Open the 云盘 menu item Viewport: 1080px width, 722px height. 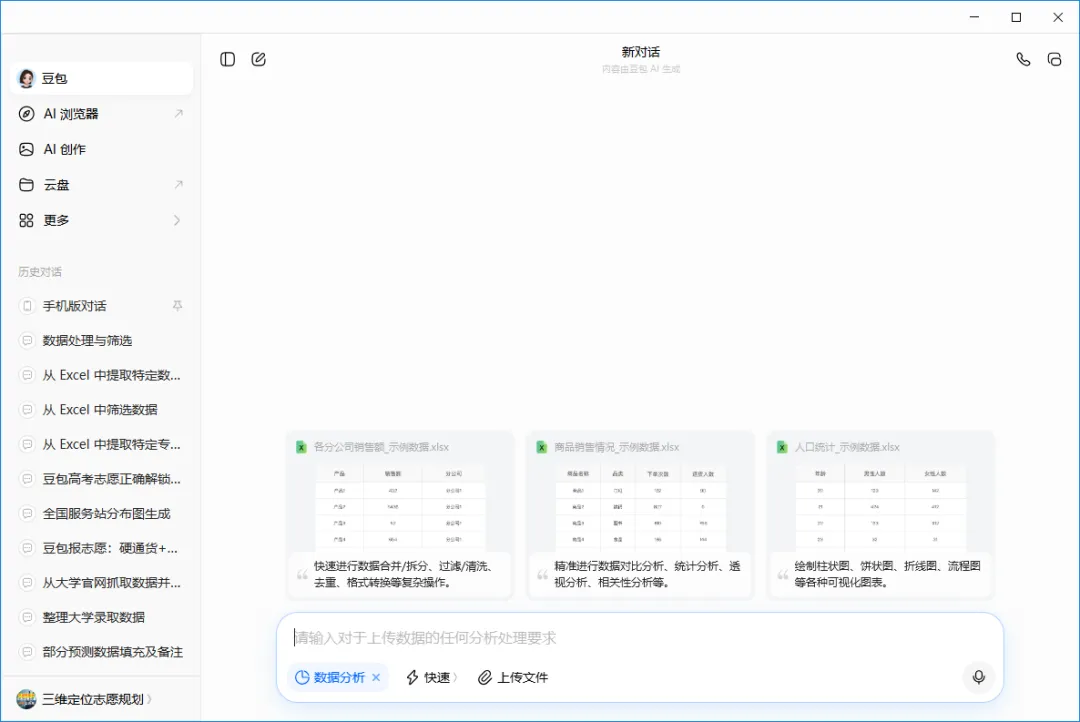click(x=102, y=185)
